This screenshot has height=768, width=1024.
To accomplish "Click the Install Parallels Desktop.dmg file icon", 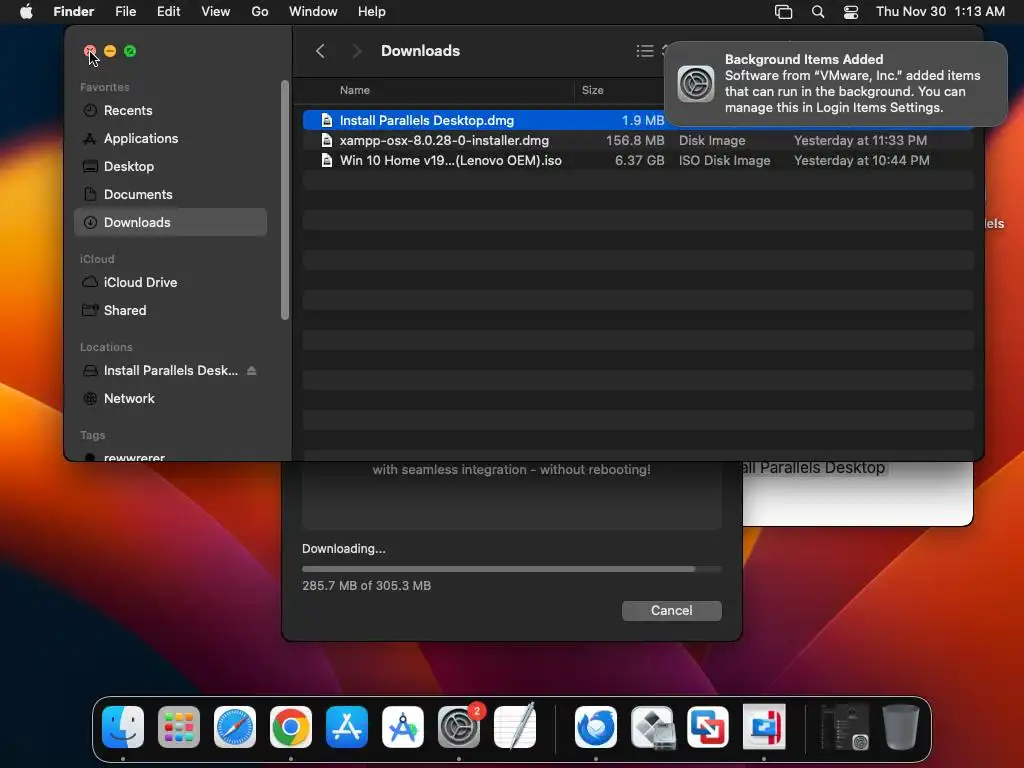I will click(327, 120).
